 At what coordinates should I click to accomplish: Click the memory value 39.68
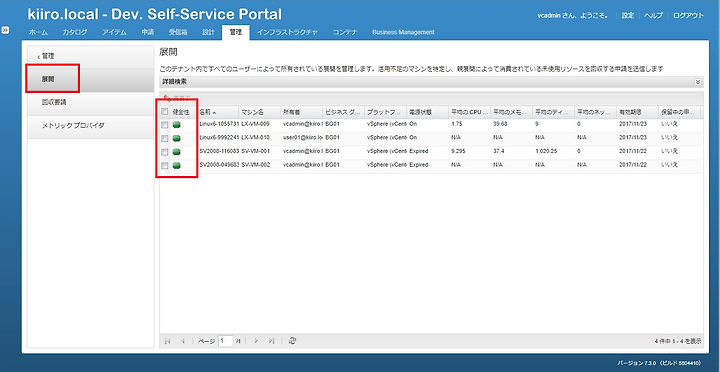501,124
